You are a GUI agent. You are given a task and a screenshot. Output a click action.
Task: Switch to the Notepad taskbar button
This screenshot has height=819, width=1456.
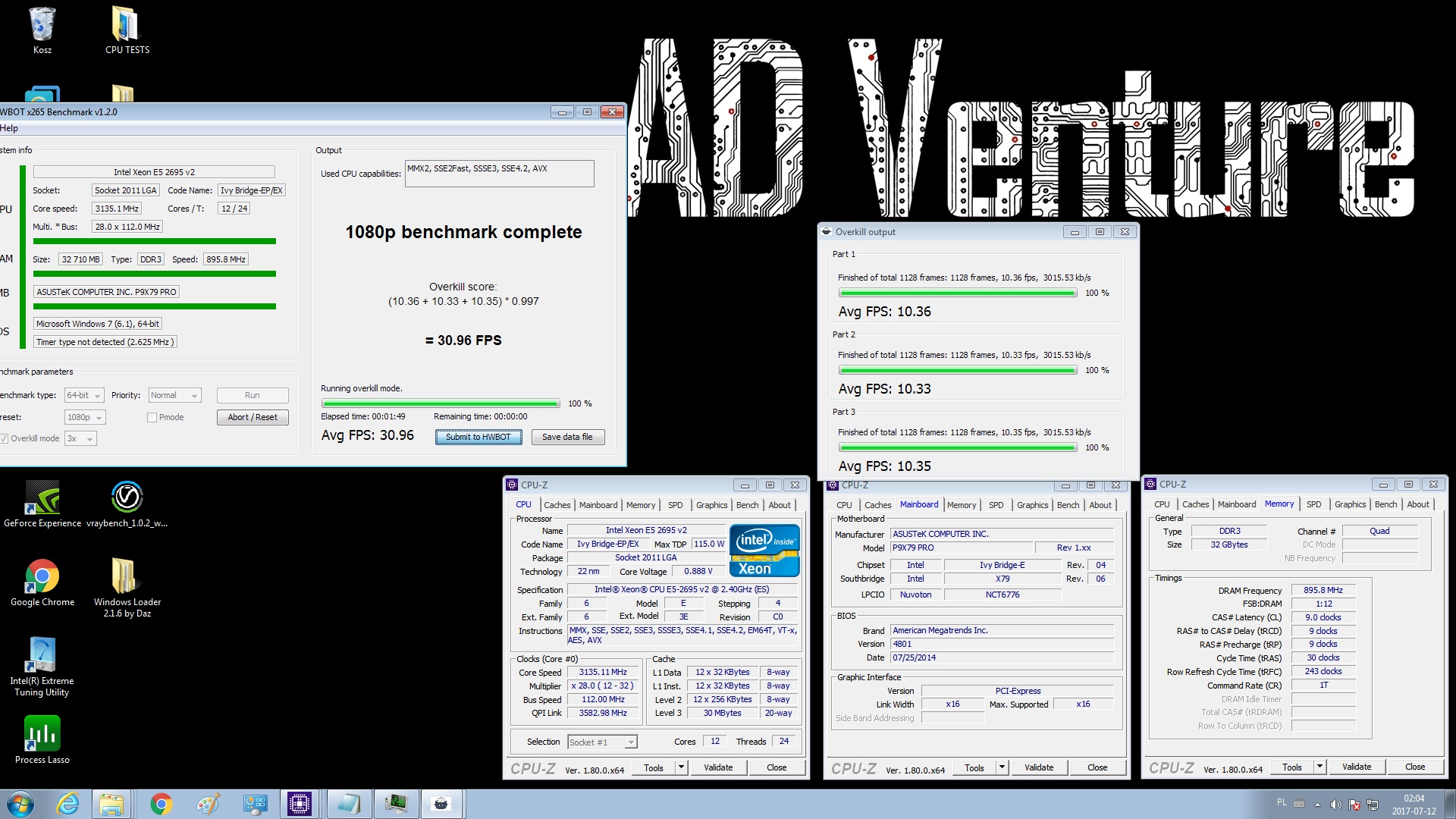[348, 804]
